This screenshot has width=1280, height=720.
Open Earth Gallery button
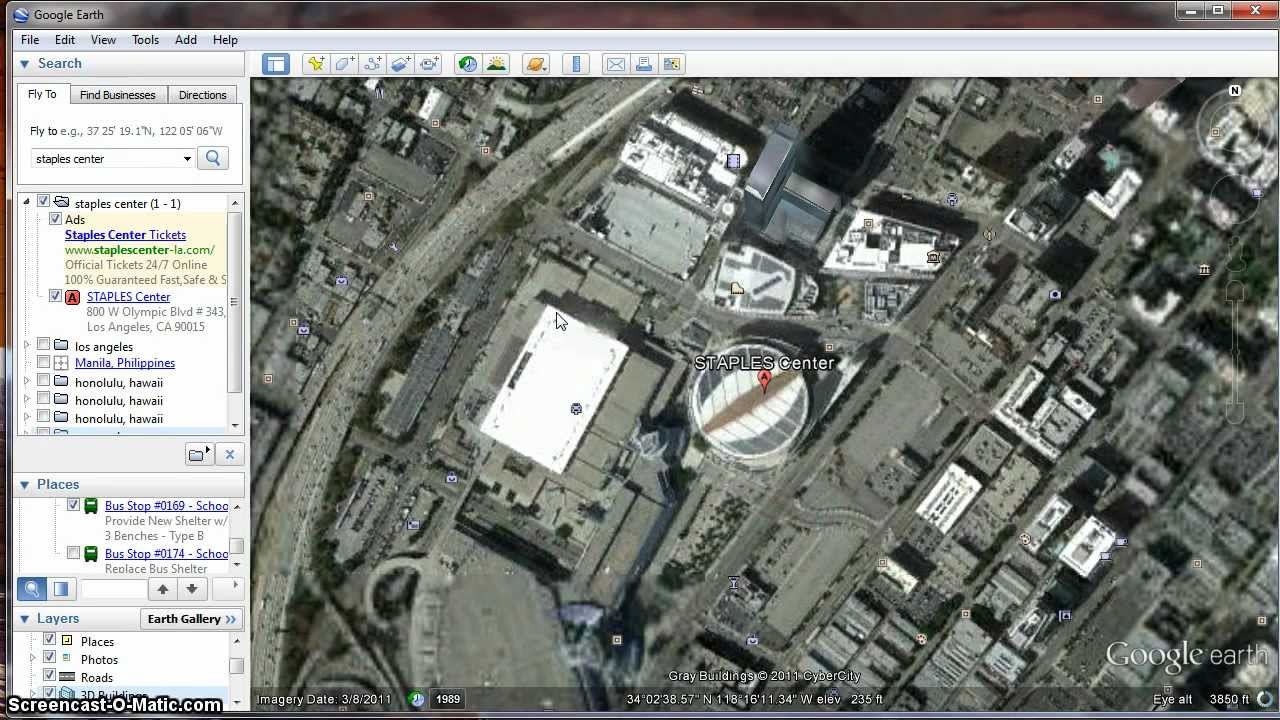click(x=192, y=619)
